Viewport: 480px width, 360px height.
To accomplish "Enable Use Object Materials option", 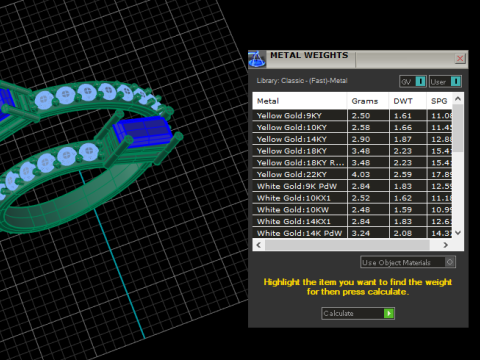I will pos(408,262).
